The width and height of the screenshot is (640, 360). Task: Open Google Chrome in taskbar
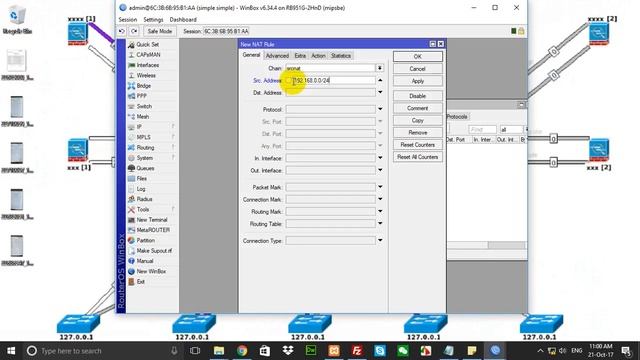pyautogui.click(x=242, y=351)
